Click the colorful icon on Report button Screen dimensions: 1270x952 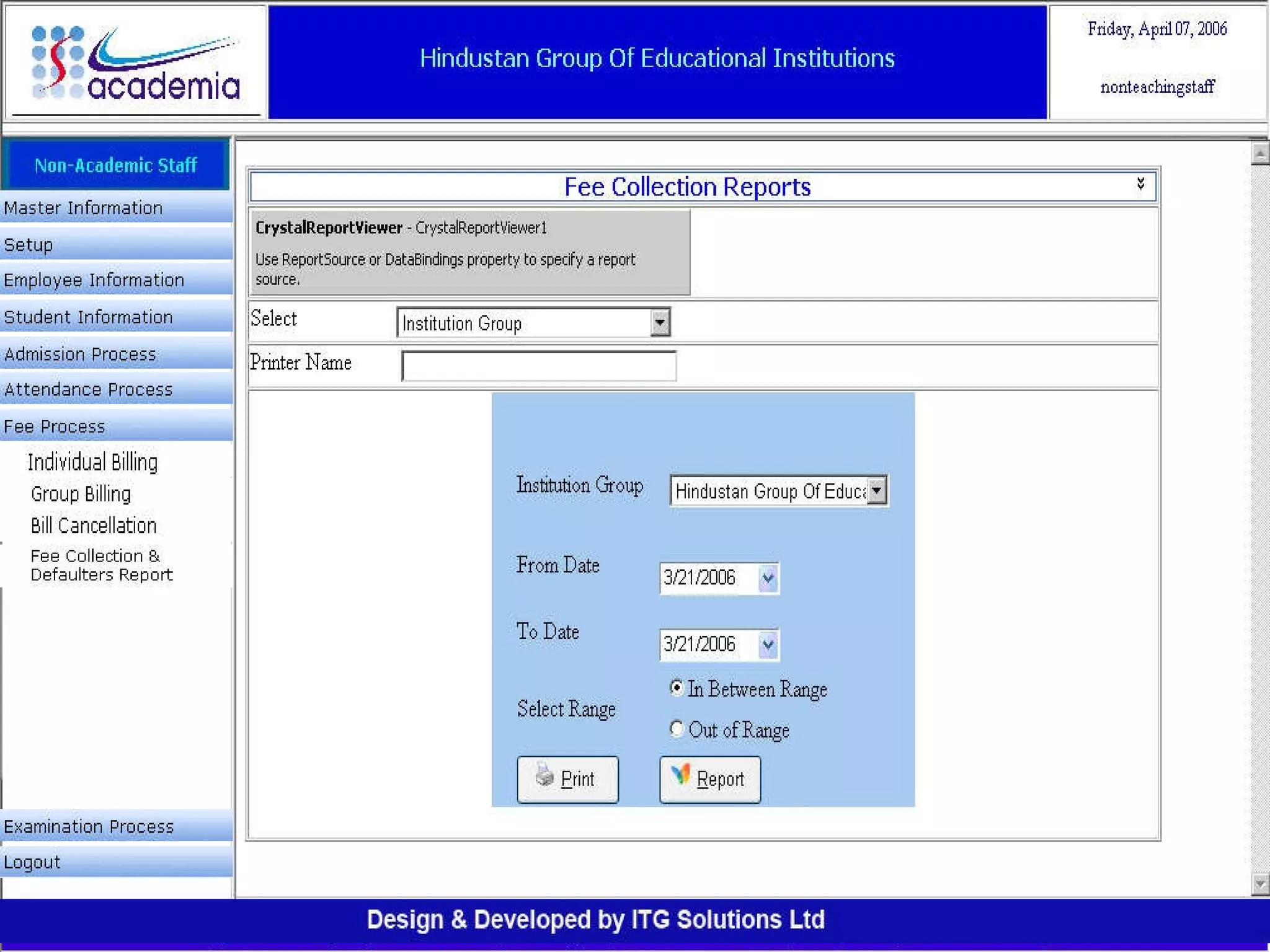(680, 773)
